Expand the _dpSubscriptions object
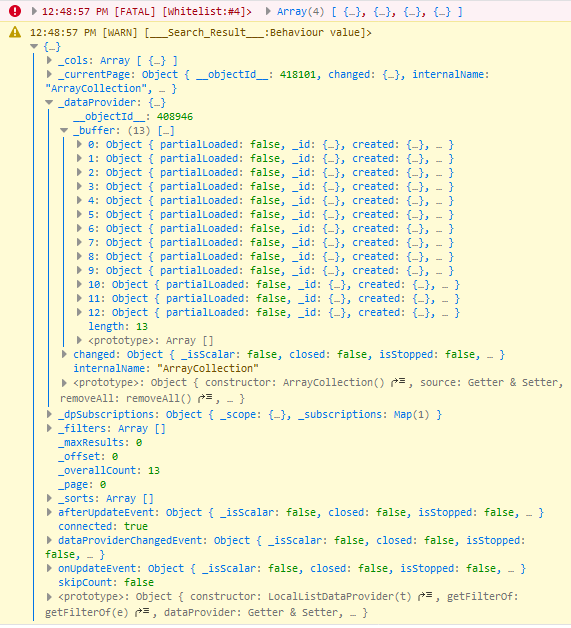Viewport: 571px width, 628px height. [x=49, y=414]
